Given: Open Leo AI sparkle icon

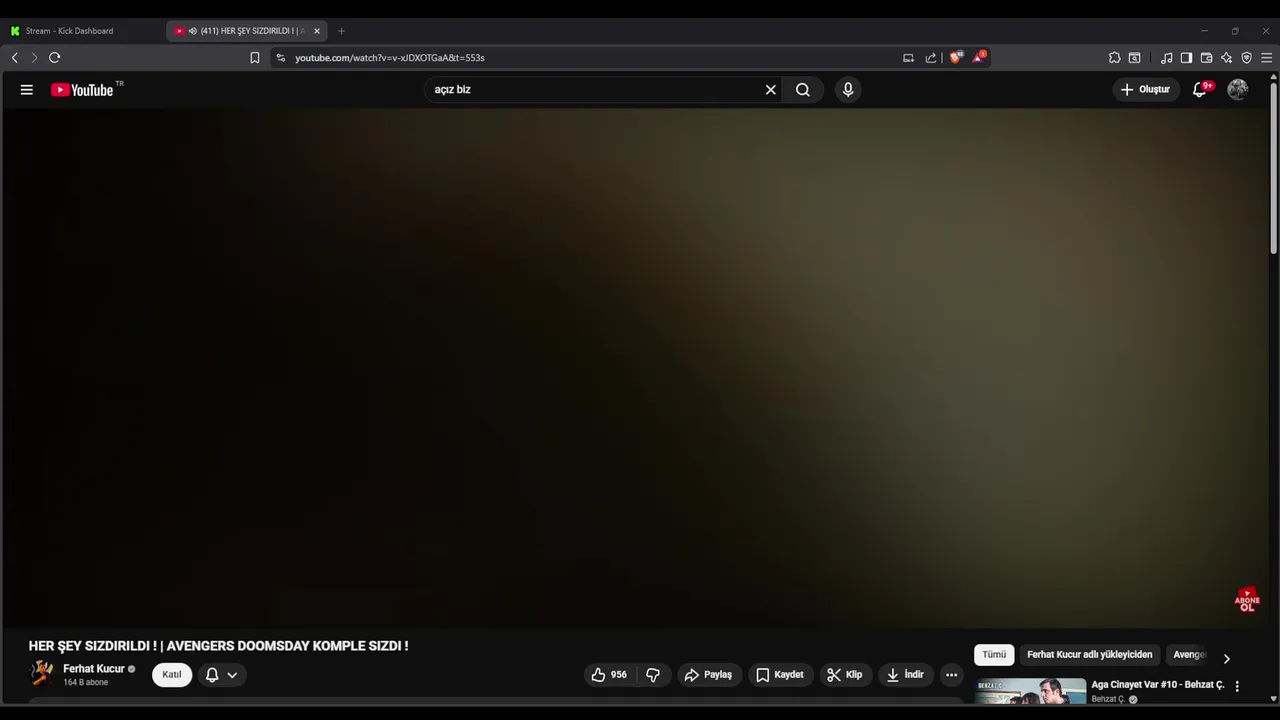Looking at the screenshot, I should pos(1226,58).
